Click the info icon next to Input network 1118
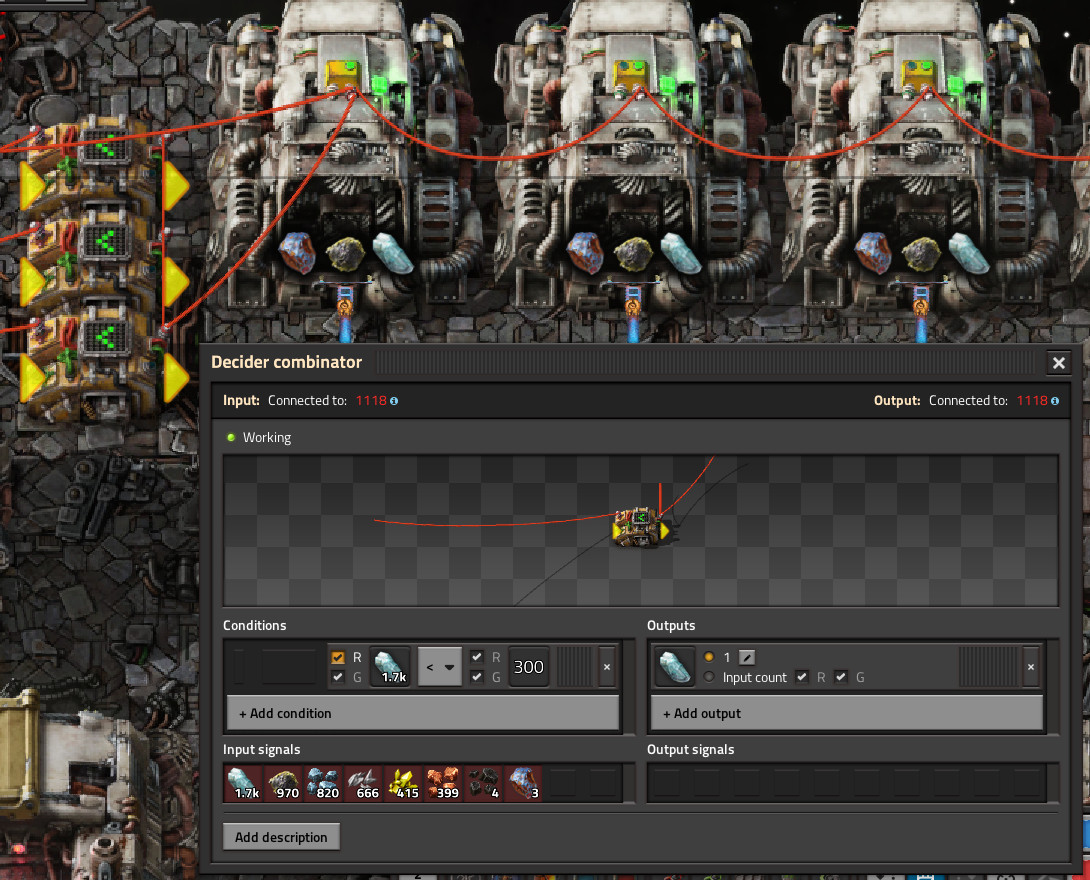The width and height of the screenshot is (1090, 880). (394, 401)
